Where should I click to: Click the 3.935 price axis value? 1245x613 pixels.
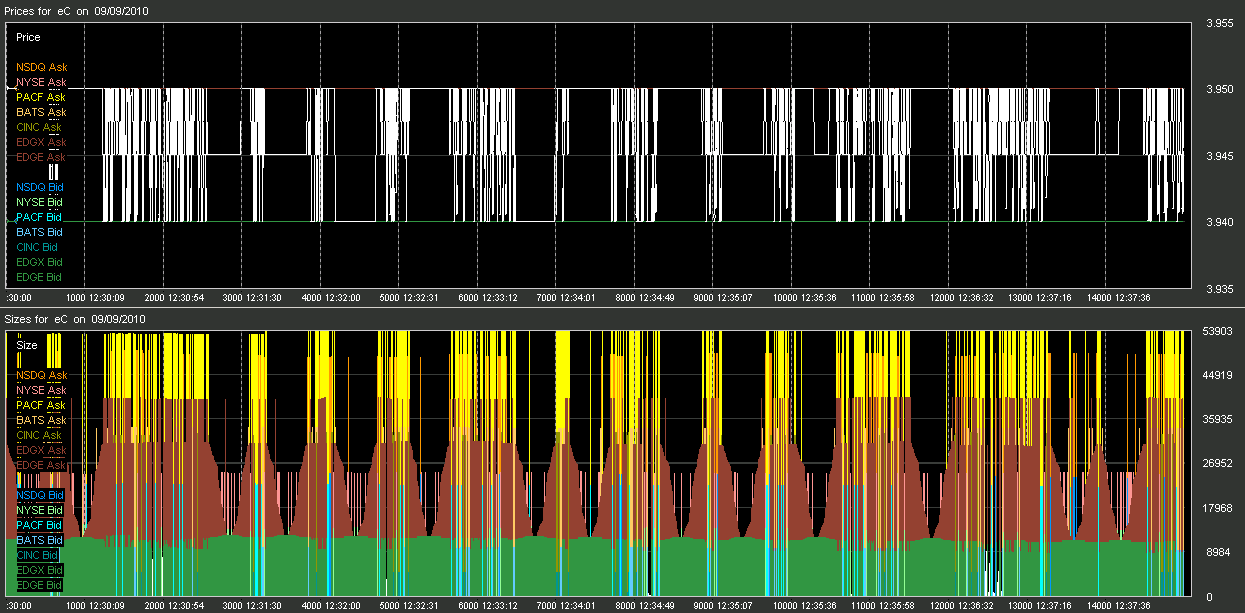[1220, 289]
